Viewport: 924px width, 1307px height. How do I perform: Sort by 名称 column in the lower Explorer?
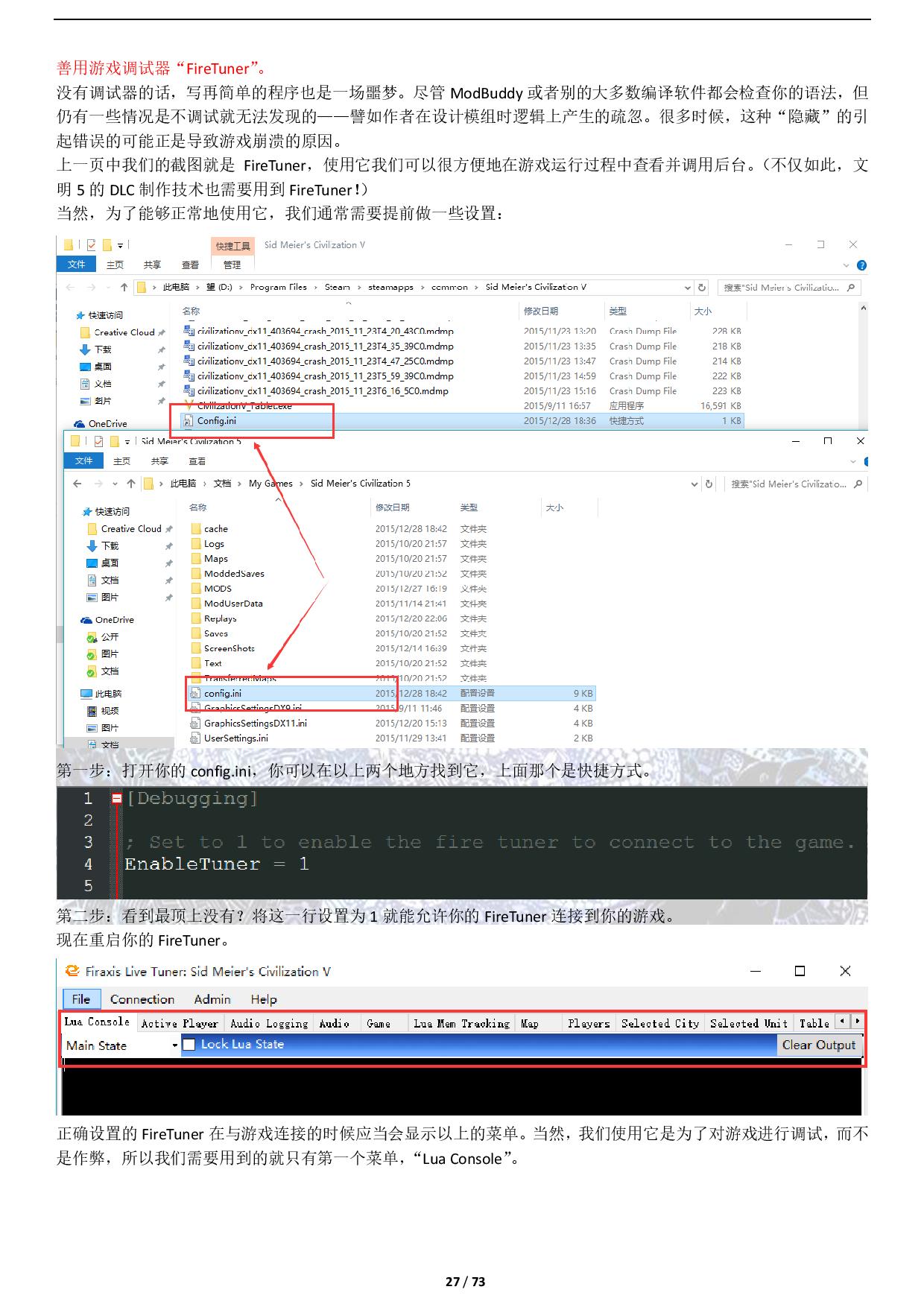coord(197,507)
